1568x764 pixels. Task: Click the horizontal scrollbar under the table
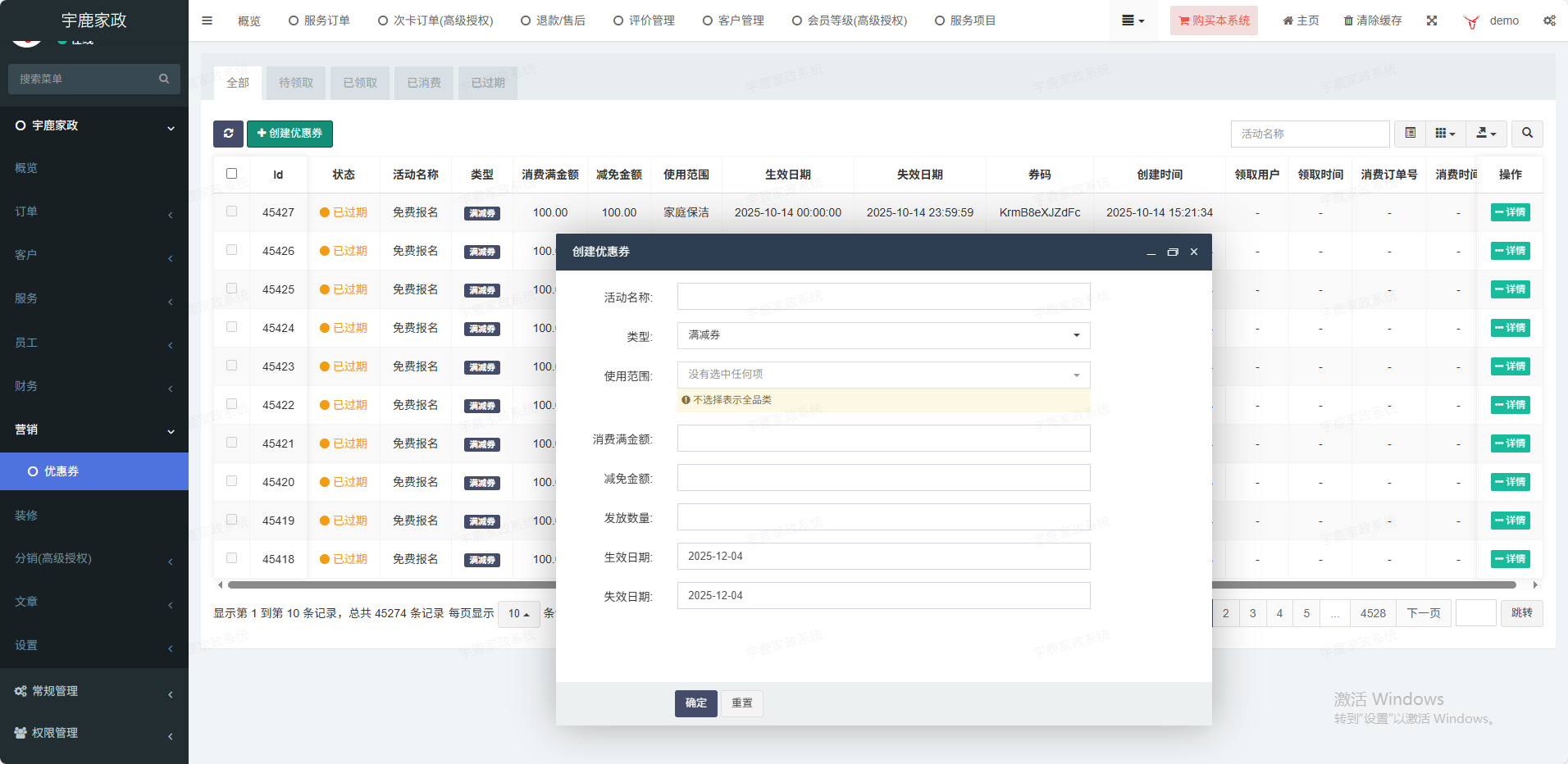coord(1361,585)
